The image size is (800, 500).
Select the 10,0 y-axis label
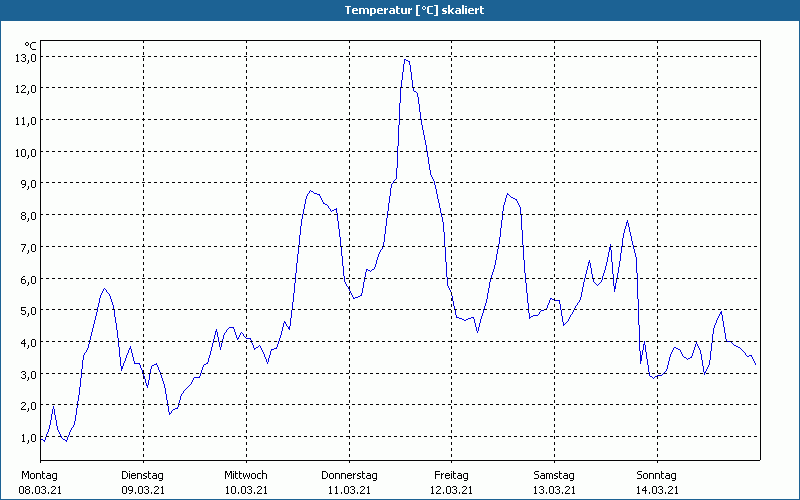click(x=26, y=153)
